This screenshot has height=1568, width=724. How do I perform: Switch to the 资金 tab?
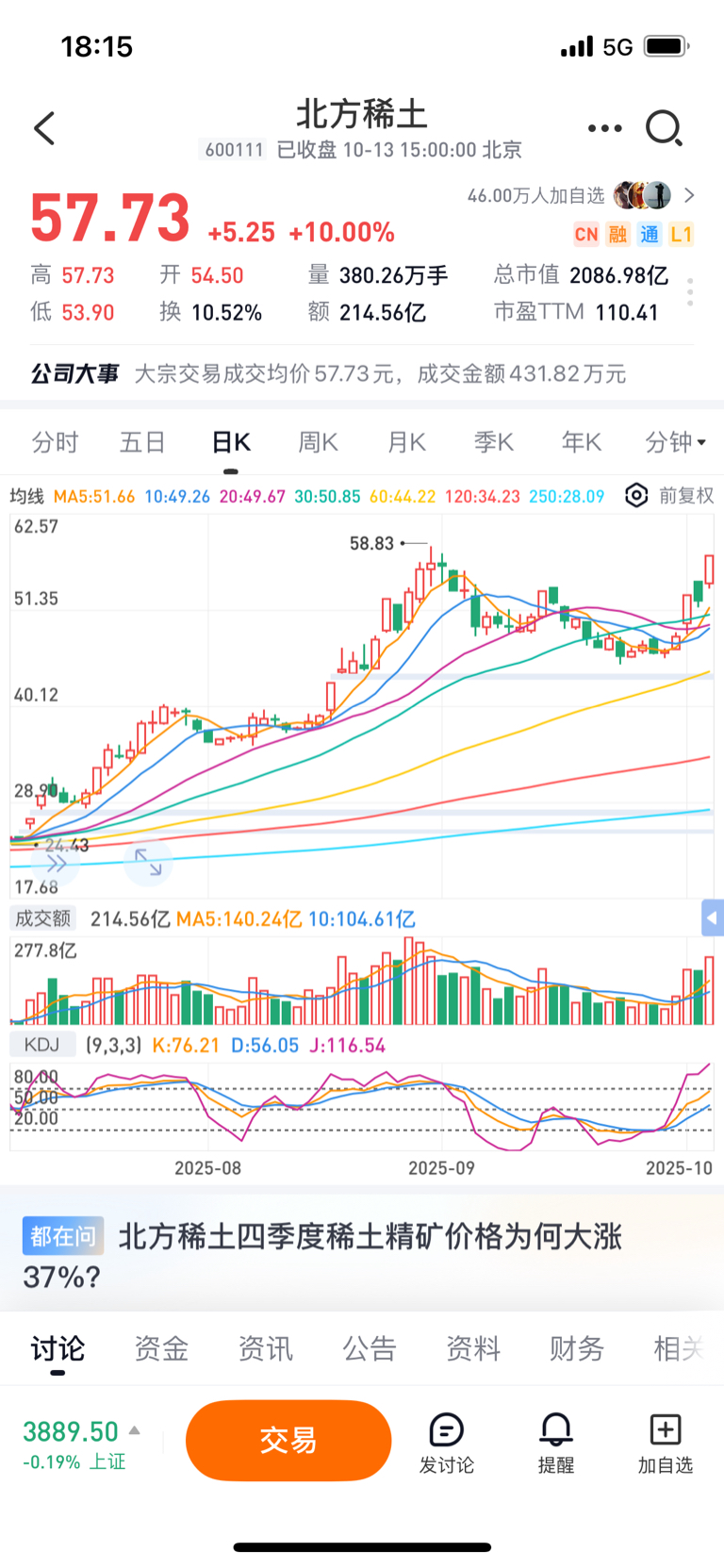point(161,1349)
